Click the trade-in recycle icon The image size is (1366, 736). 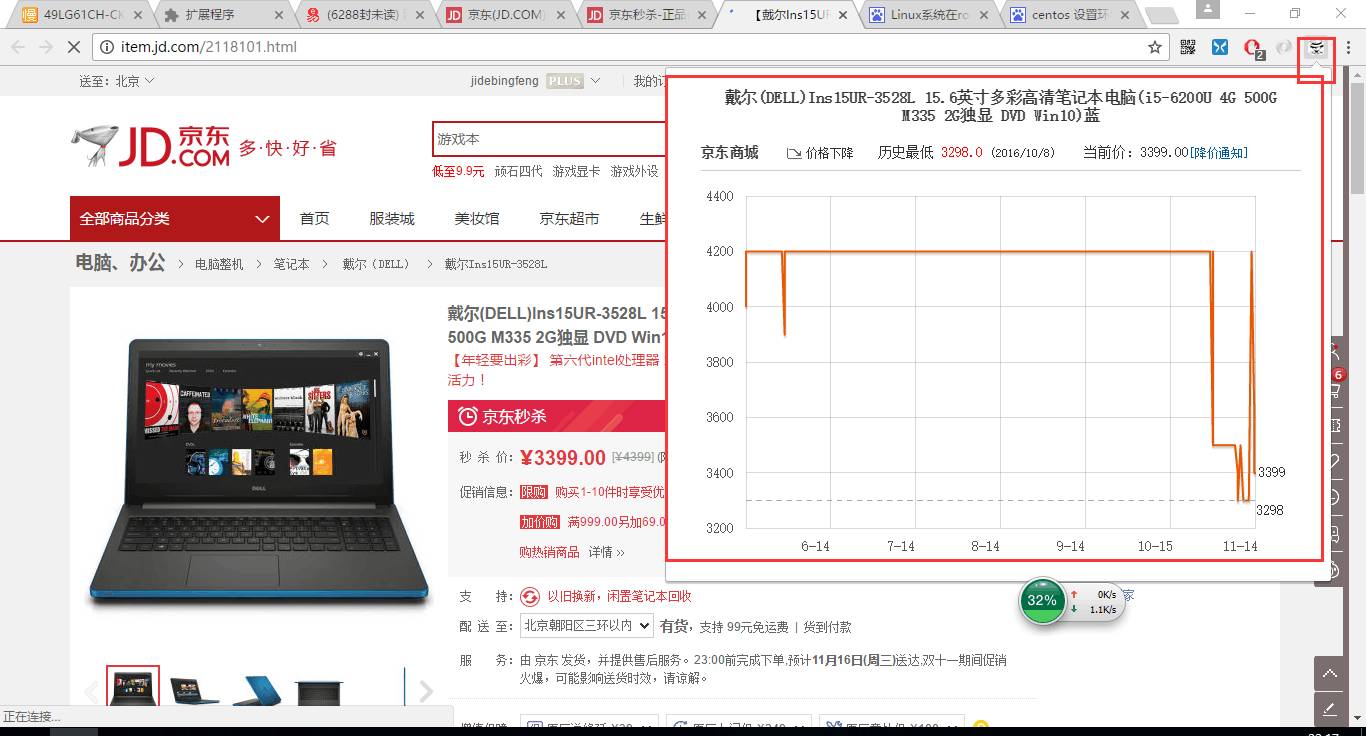point(529,596)
